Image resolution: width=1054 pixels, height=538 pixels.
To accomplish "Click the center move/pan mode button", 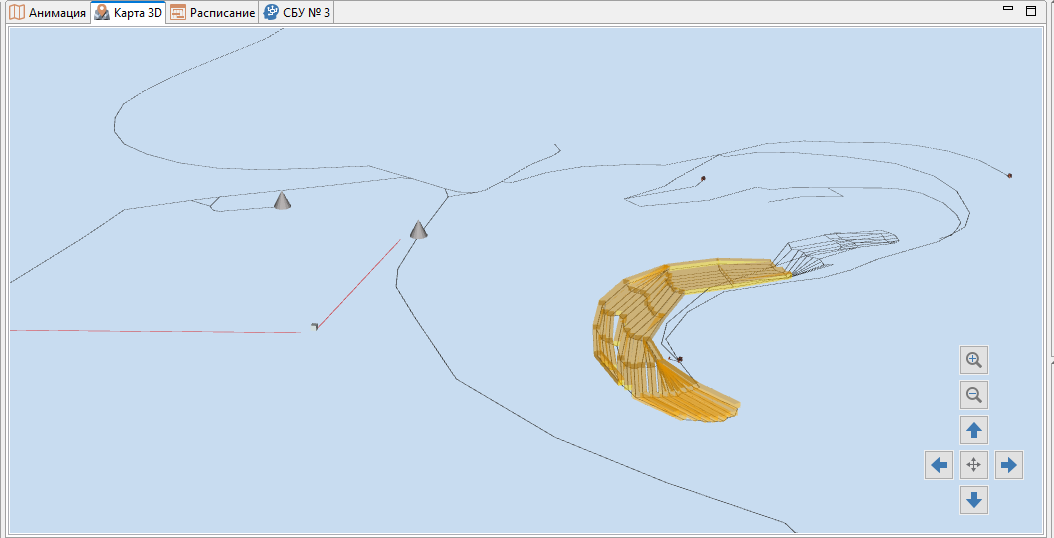I will tap(974, 465).
